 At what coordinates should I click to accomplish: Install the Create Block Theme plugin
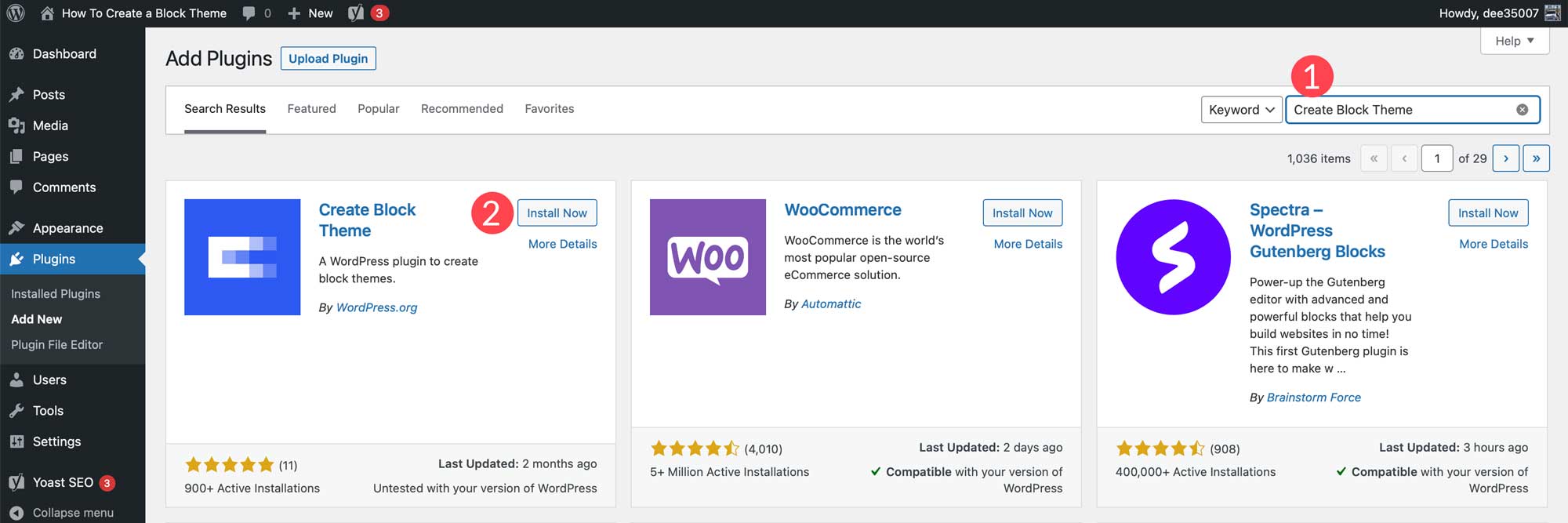[557, 213]
